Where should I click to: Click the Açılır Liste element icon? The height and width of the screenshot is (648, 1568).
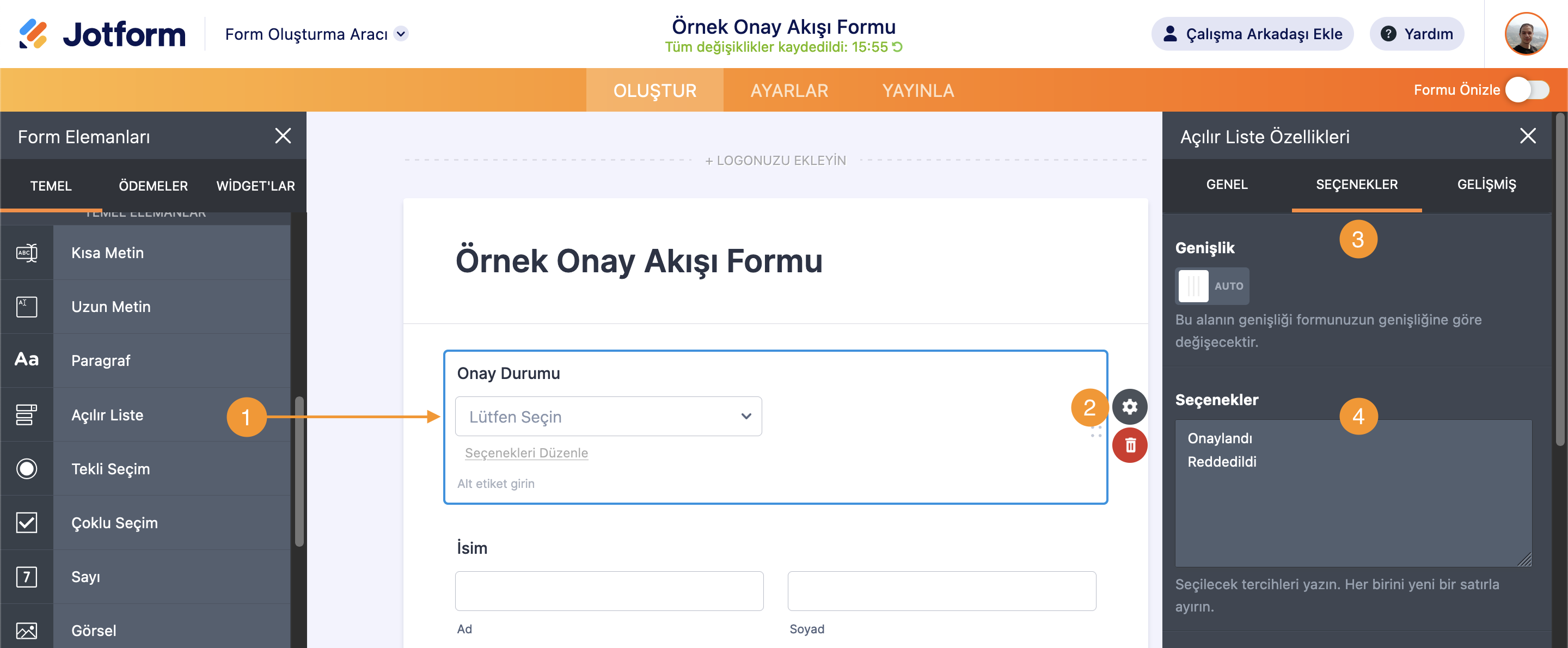[27, 415]
